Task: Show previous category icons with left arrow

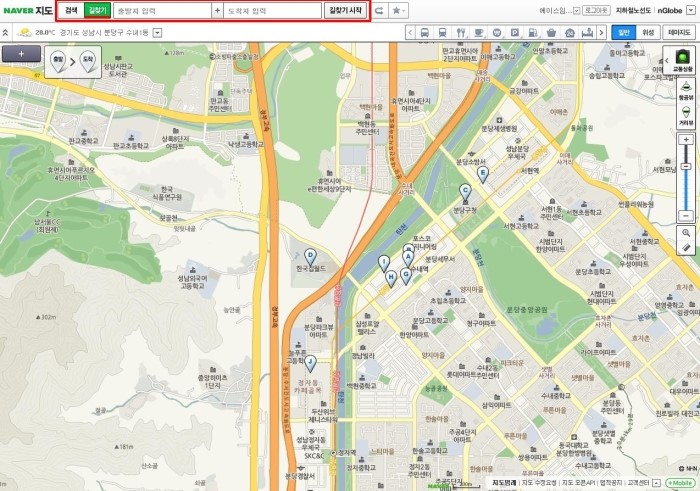Action: 410,33
